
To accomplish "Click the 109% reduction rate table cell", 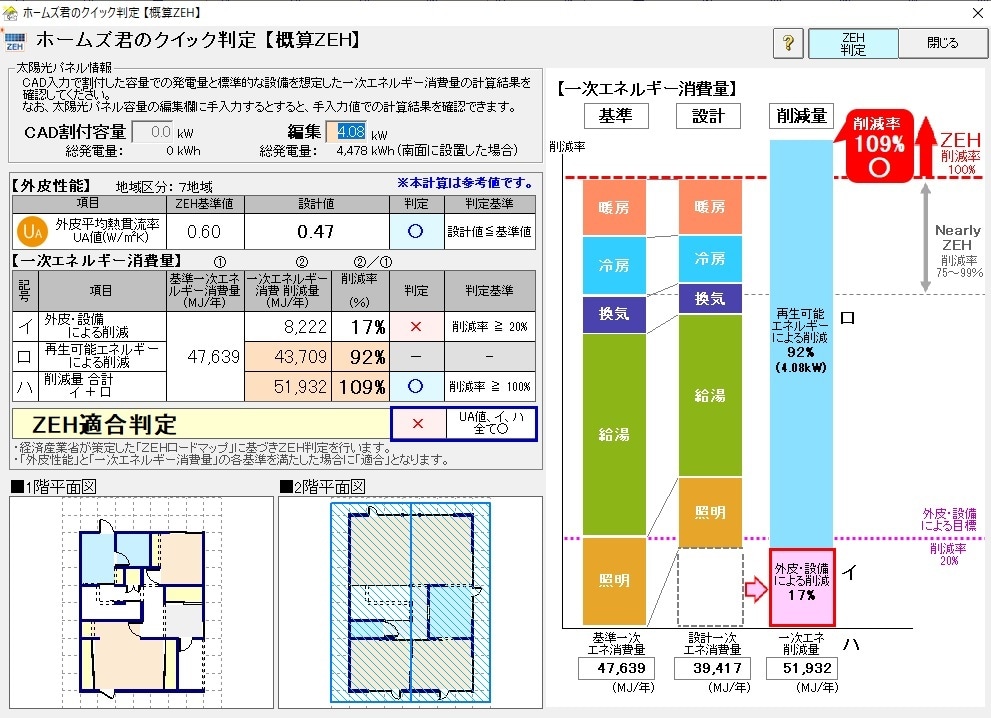I will [x=361, y=386].
